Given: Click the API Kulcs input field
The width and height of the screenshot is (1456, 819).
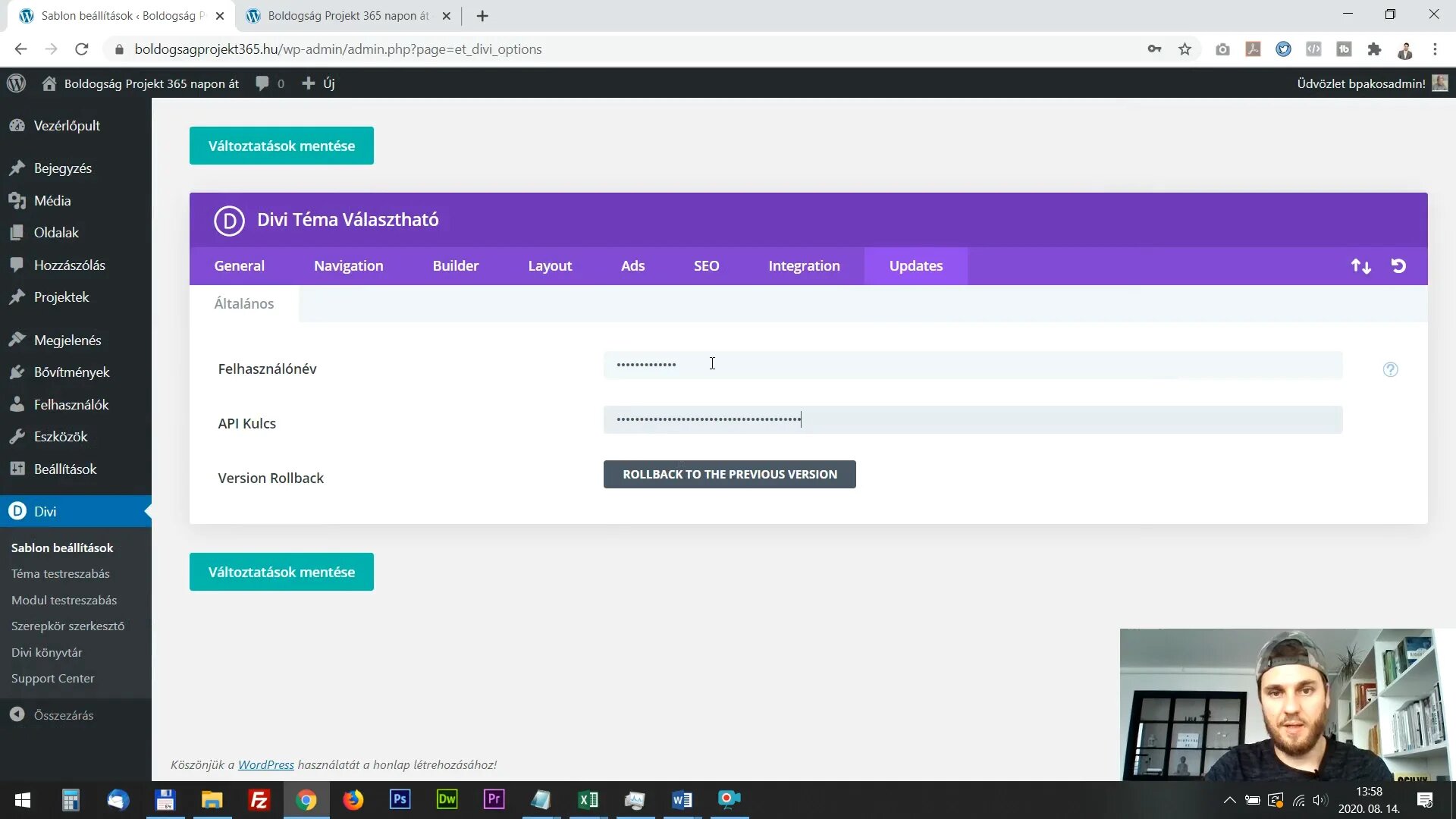Looking at the screenshot, I should pos(973,419).
